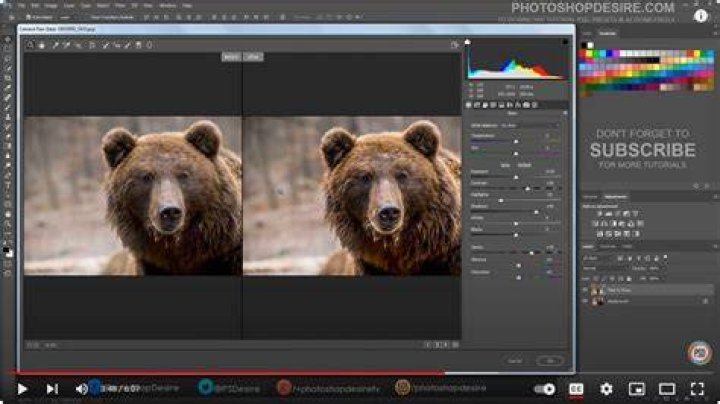
Task: Toggle shadow clipping warning on histogram
Action: click(x=467, y=42)
